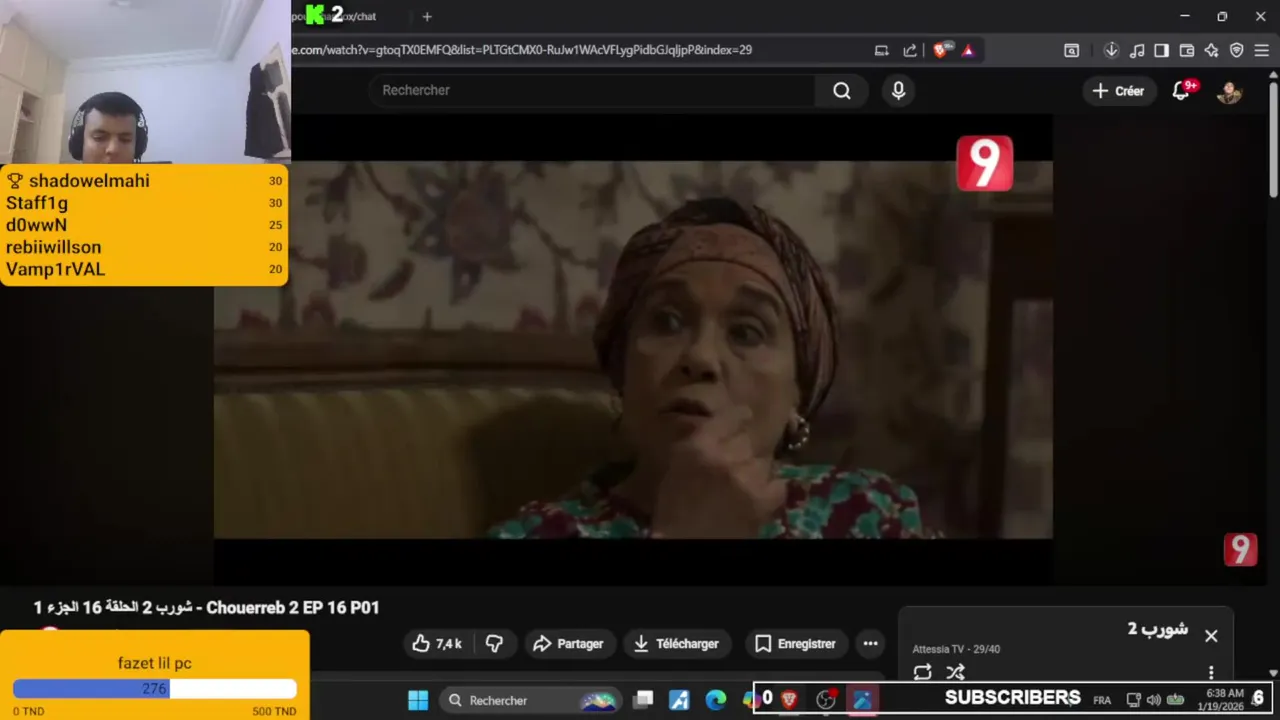The width and height of the screenshot is (1280, 720).
Task: Click the share page icon in address bar
Action: tap(910, 50)
